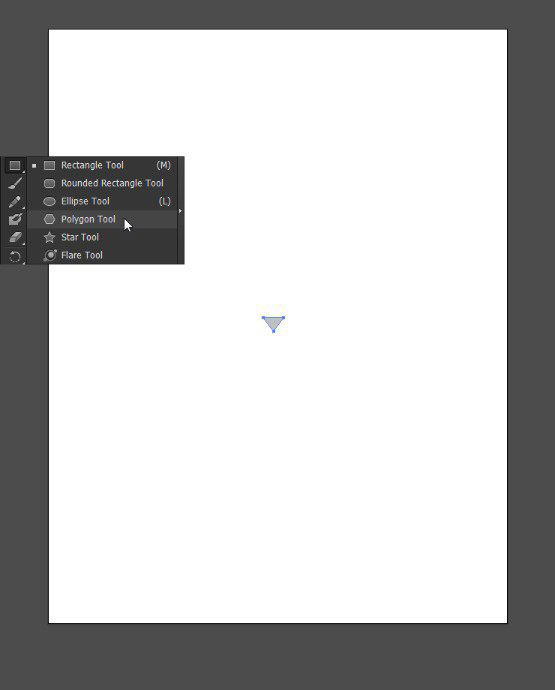Click the Rectangle tool icon in the toolbar

tap(15, 165)
